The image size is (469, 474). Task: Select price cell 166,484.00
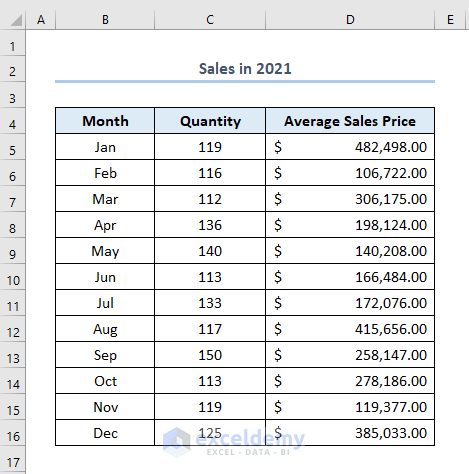[350, 277]
